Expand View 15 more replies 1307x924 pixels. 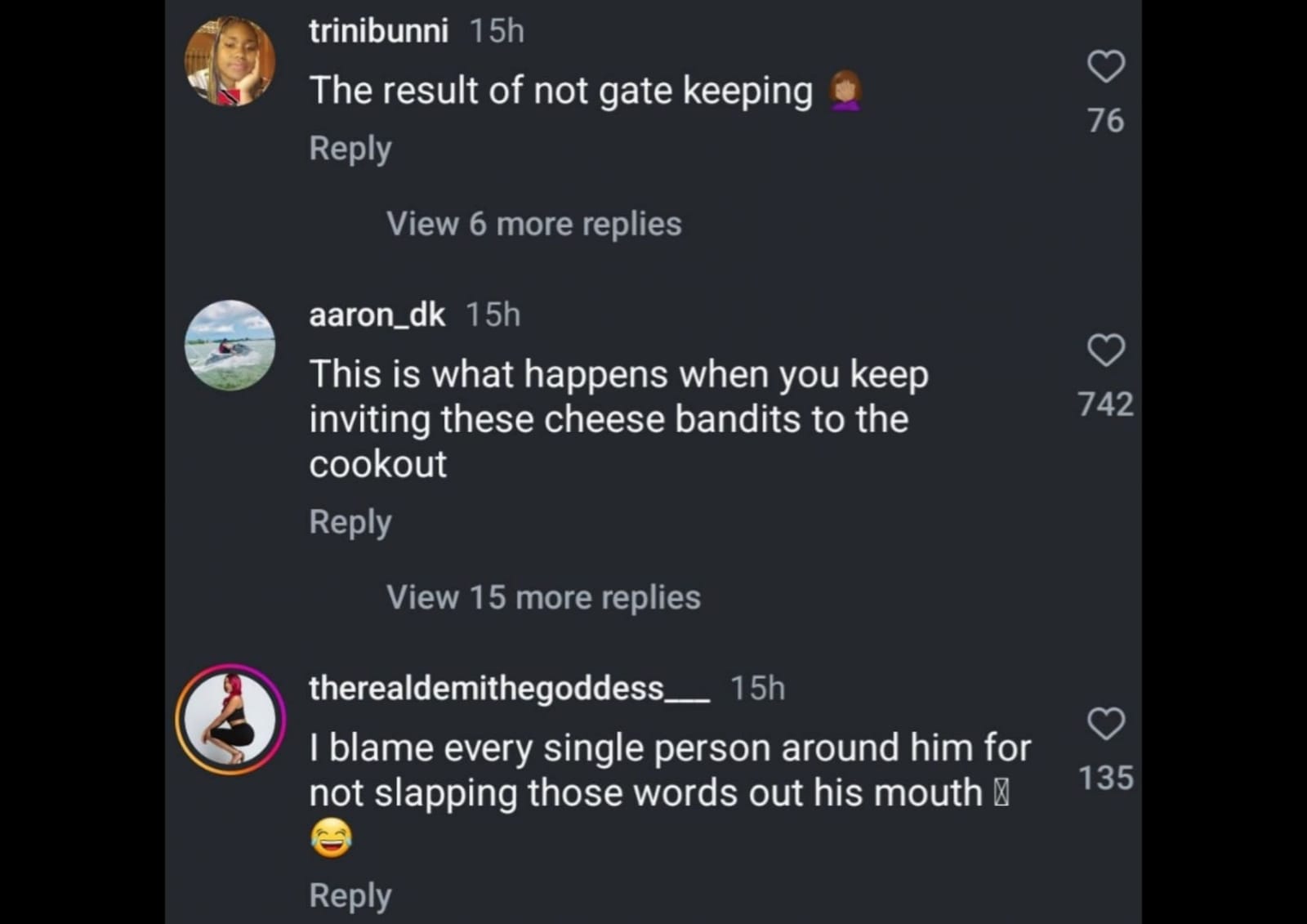543,597
